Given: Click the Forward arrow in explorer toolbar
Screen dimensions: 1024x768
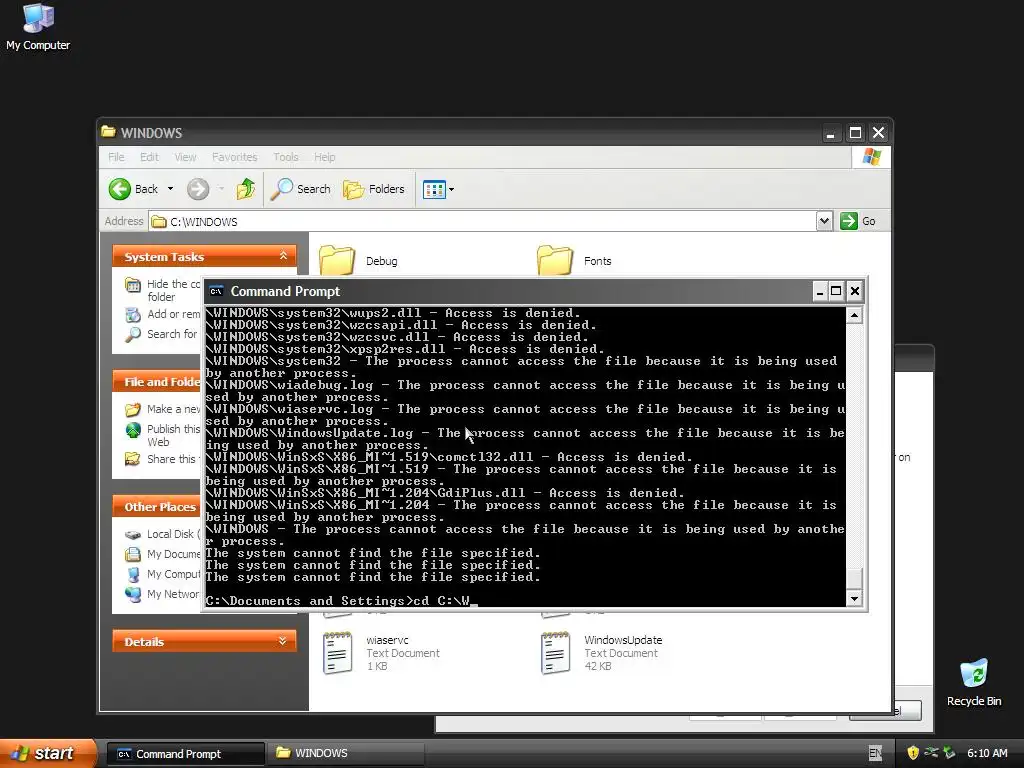Looking at the screenshot, I should pos(198,189).
